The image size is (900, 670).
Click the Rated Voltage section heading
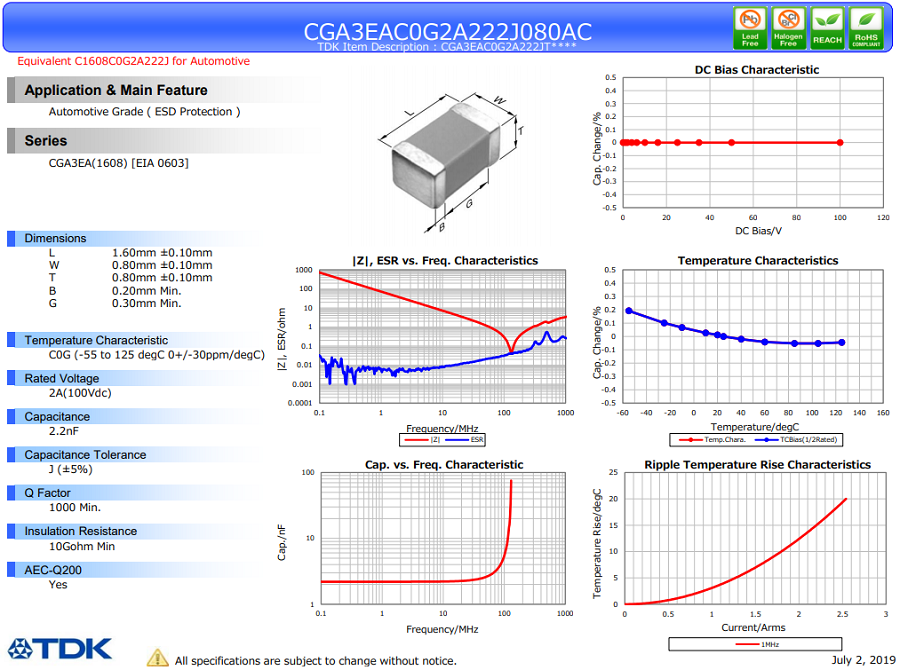point(62,378)
